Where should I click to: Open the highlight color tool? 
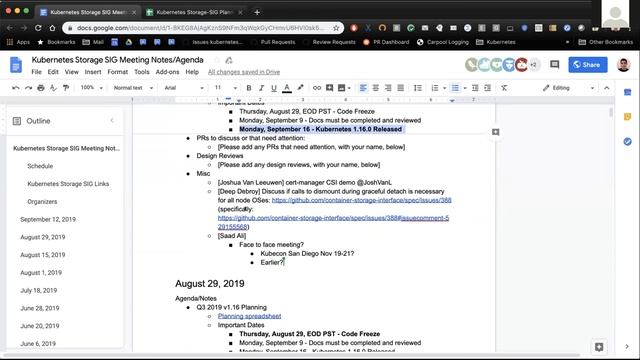(300, 88)
